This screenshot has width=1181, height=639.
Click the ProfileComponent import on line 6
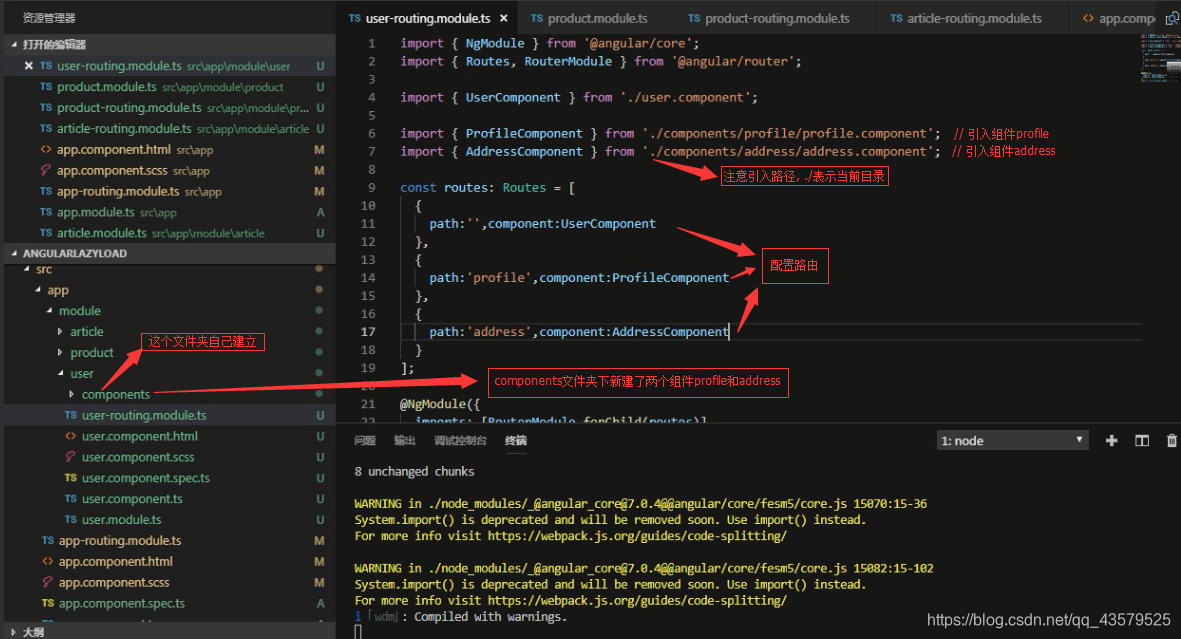click(x=523, y=133)
